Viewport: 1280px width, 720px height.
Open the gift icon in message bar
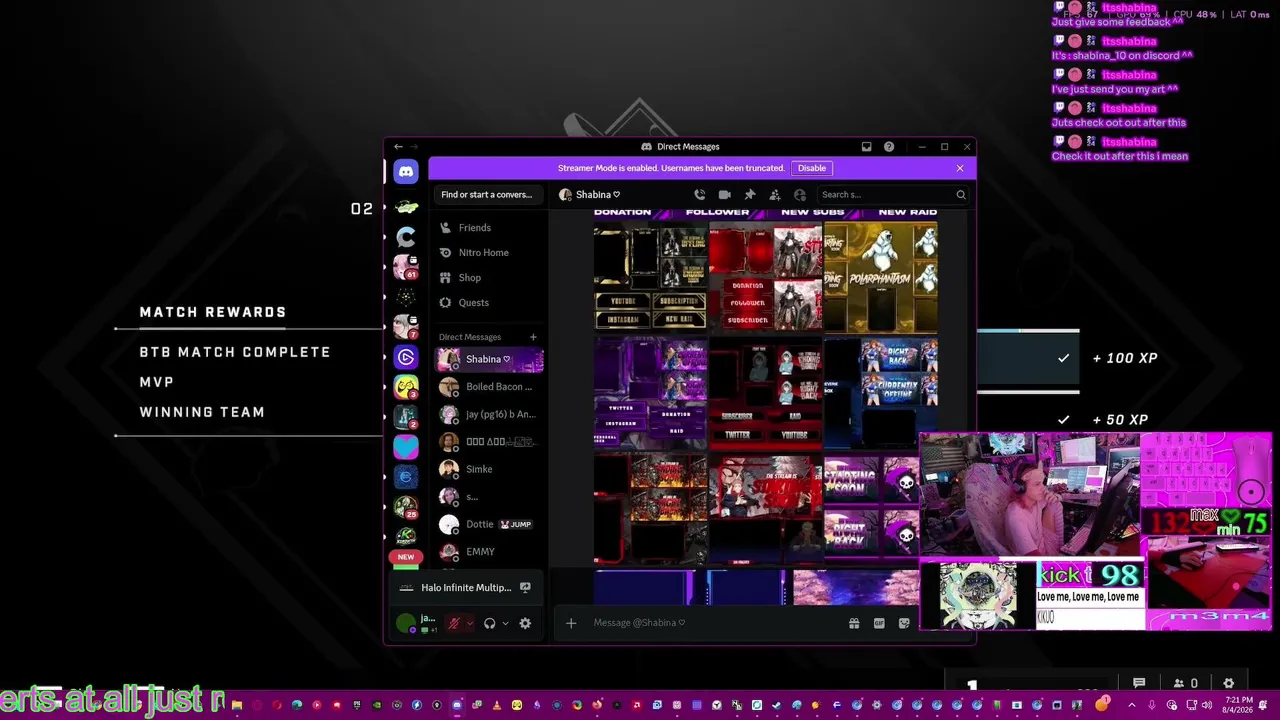pos(854,623)
